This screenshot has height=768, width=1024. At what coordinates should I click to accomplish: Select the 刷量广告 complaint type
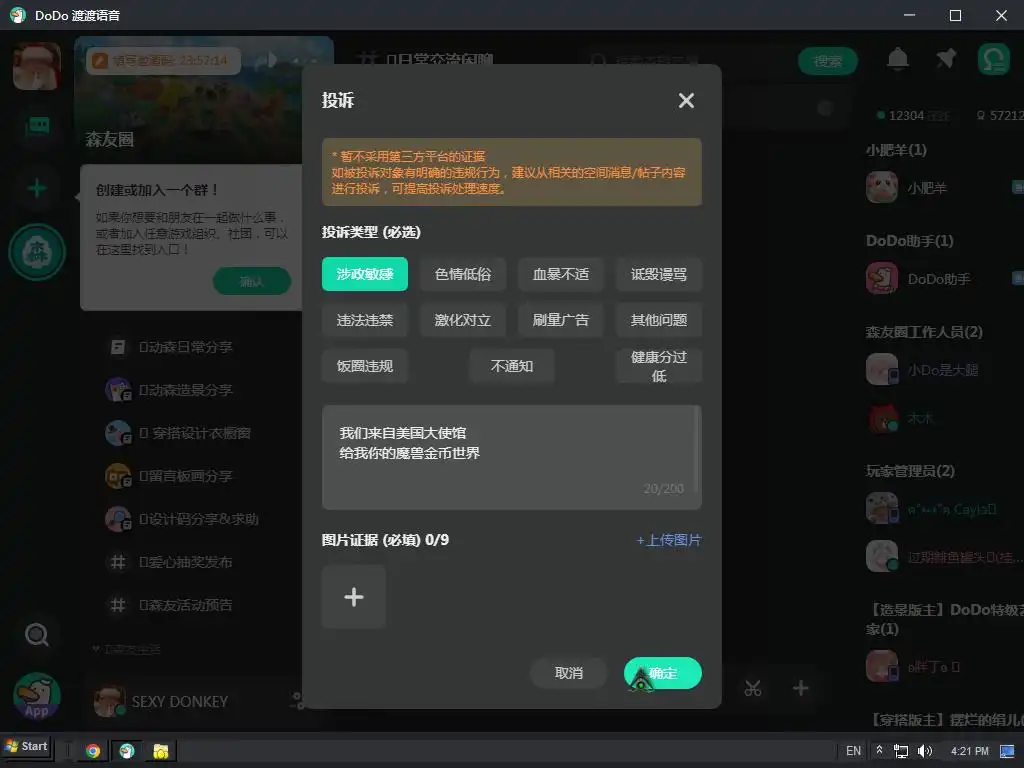click(x=560, y=320)
